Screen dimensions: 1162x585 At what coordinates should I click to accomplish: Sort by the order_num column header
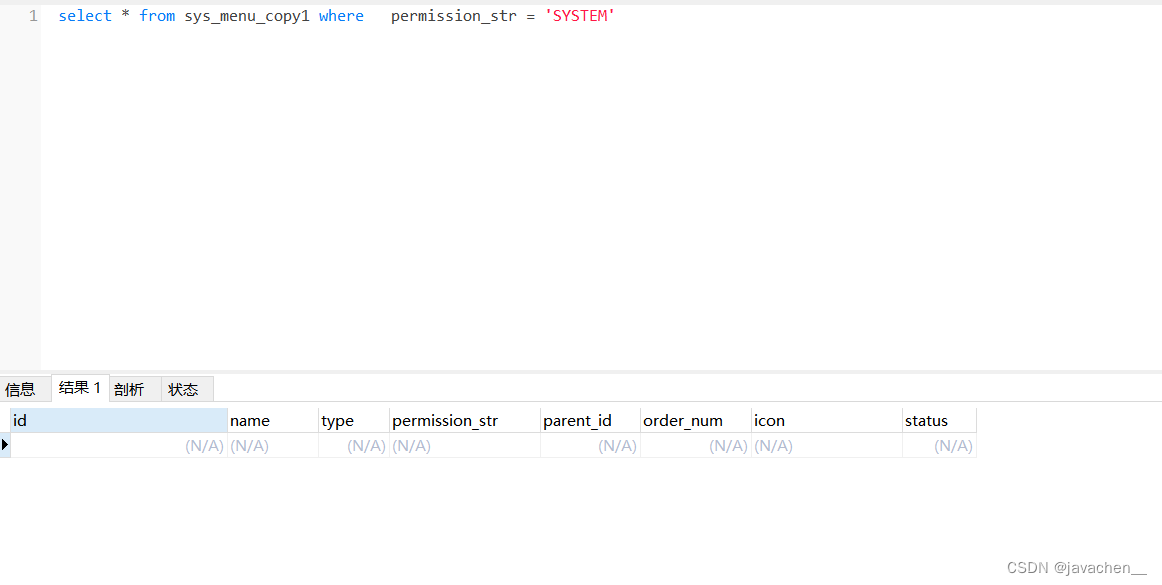[683, 420]
